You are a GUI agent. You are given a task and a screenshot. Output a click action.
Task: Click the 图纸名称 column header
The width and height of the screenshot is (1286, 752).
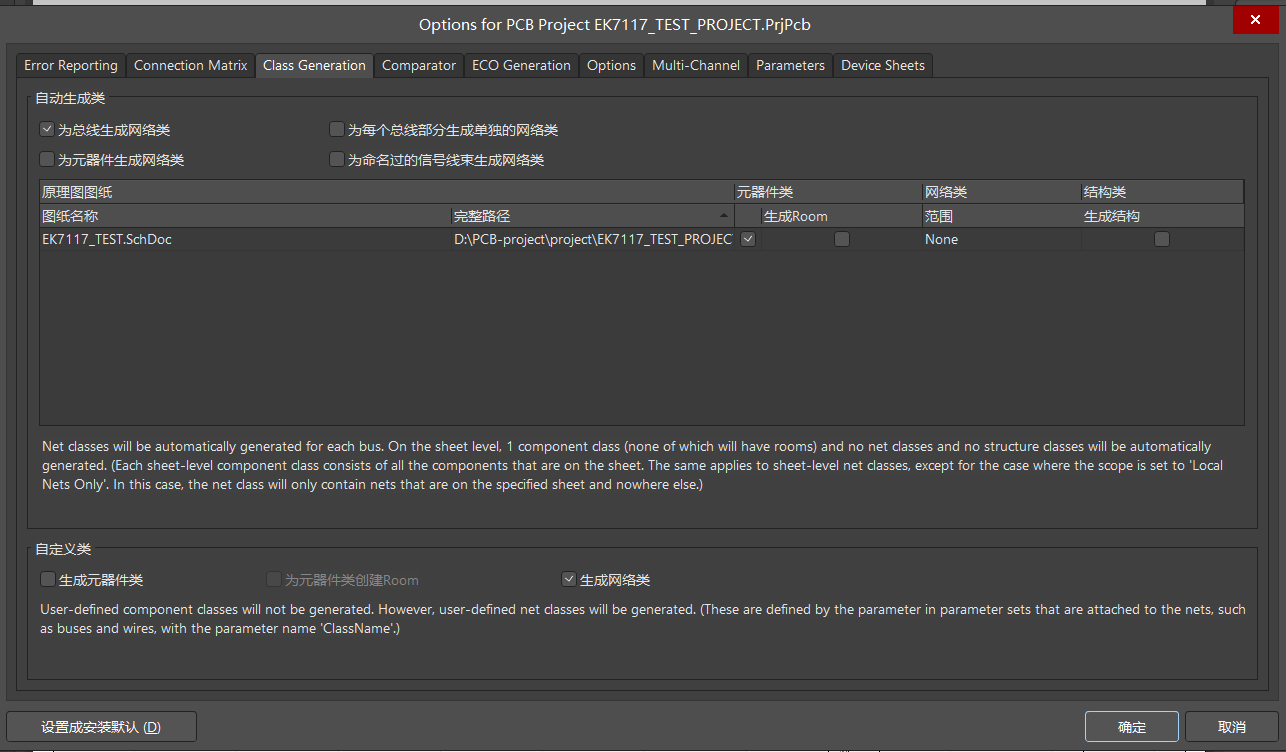[245, 216]
